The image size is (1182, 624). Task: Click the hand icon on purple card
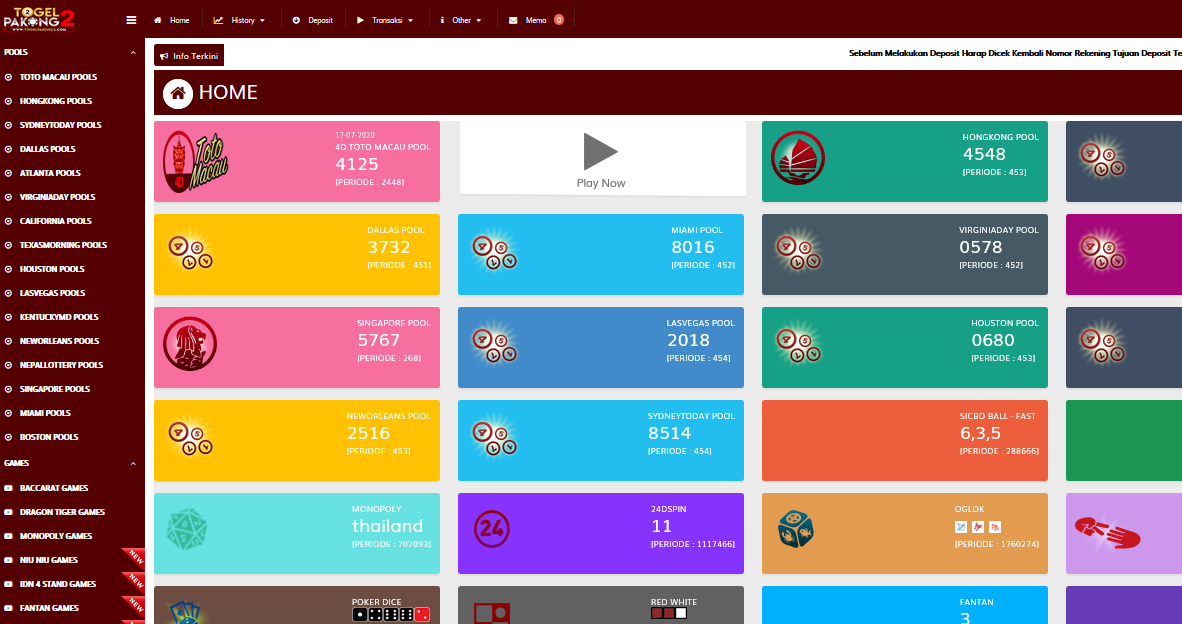1107,533
